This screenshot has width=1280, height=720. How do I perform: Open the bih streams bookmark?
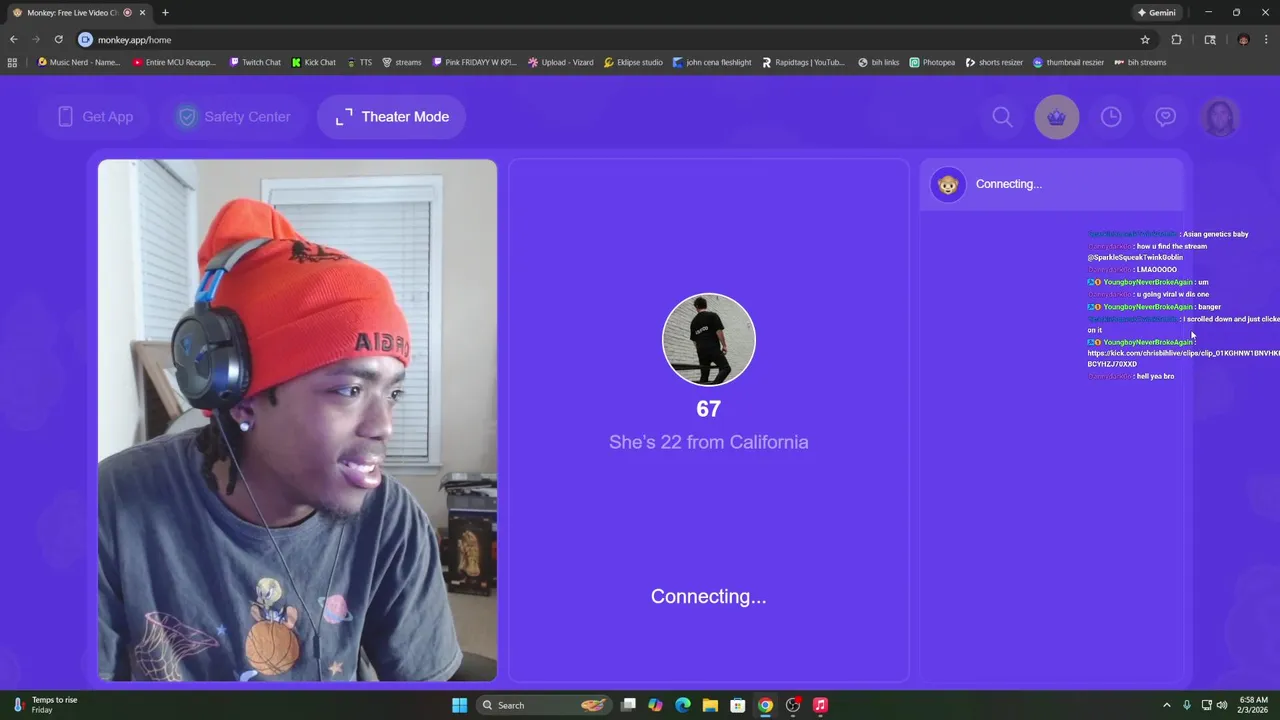pos(1140,62)
